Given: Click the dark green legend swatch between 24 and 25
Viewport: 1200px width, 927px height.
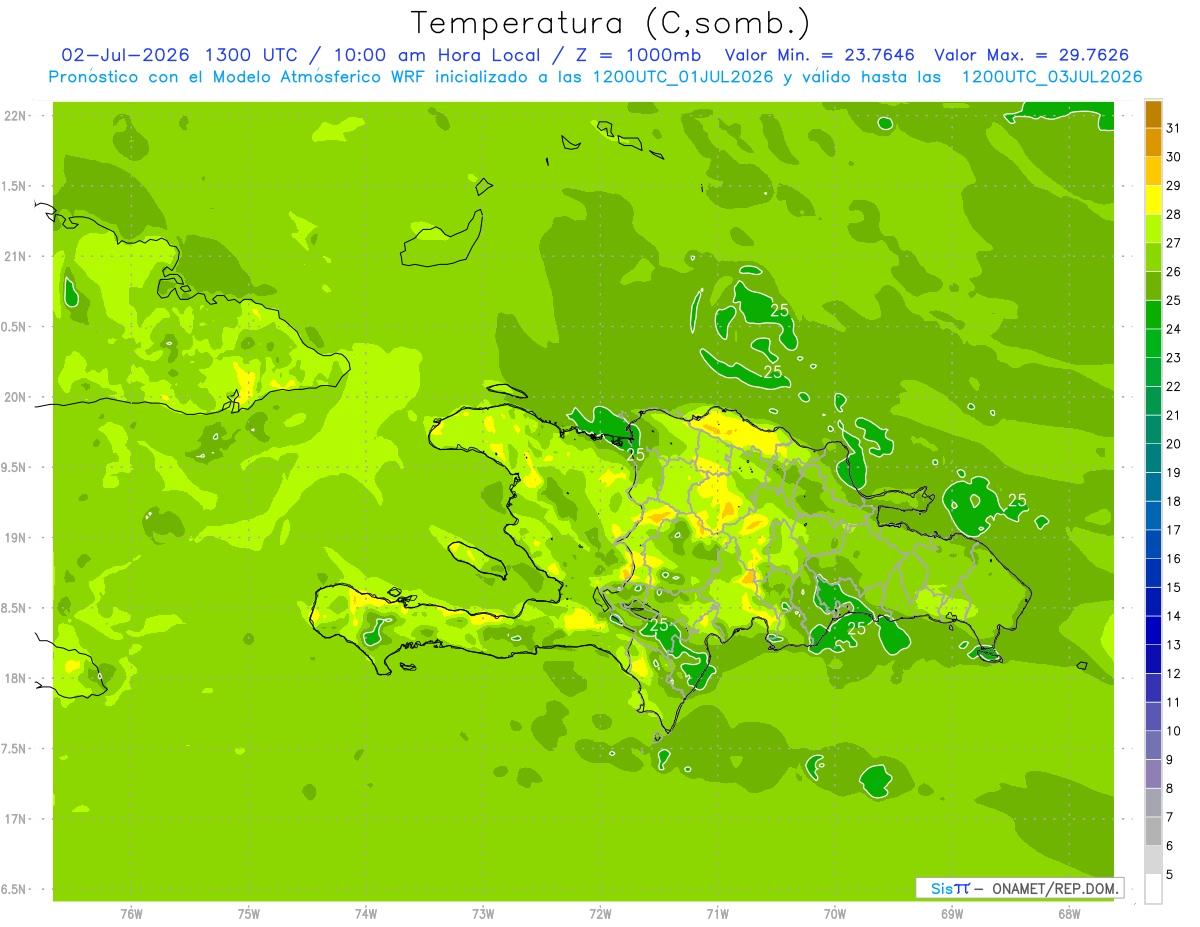Looking at the screenshot, I should coord(1153,315).
